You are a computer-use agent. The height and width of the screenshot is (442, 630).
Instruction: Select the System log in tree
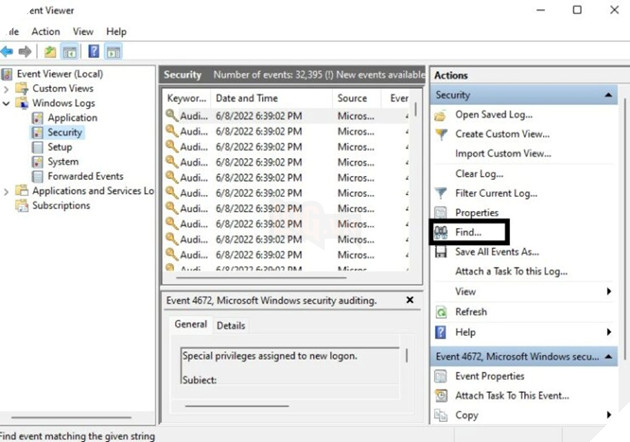point(62,162)
